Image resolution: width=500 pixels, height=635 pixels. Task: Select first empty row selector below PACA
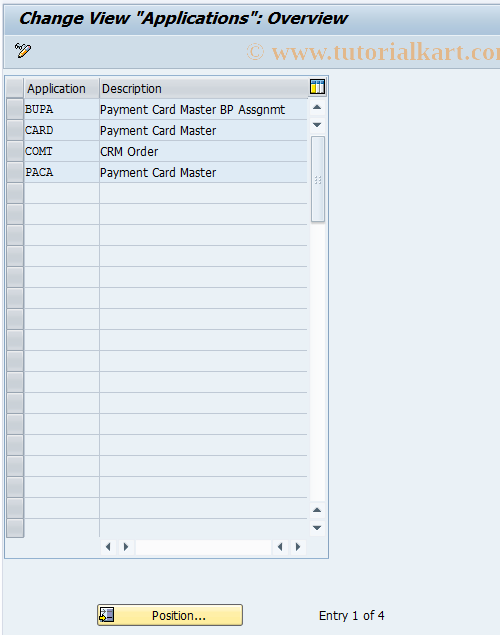pos(15,194)
